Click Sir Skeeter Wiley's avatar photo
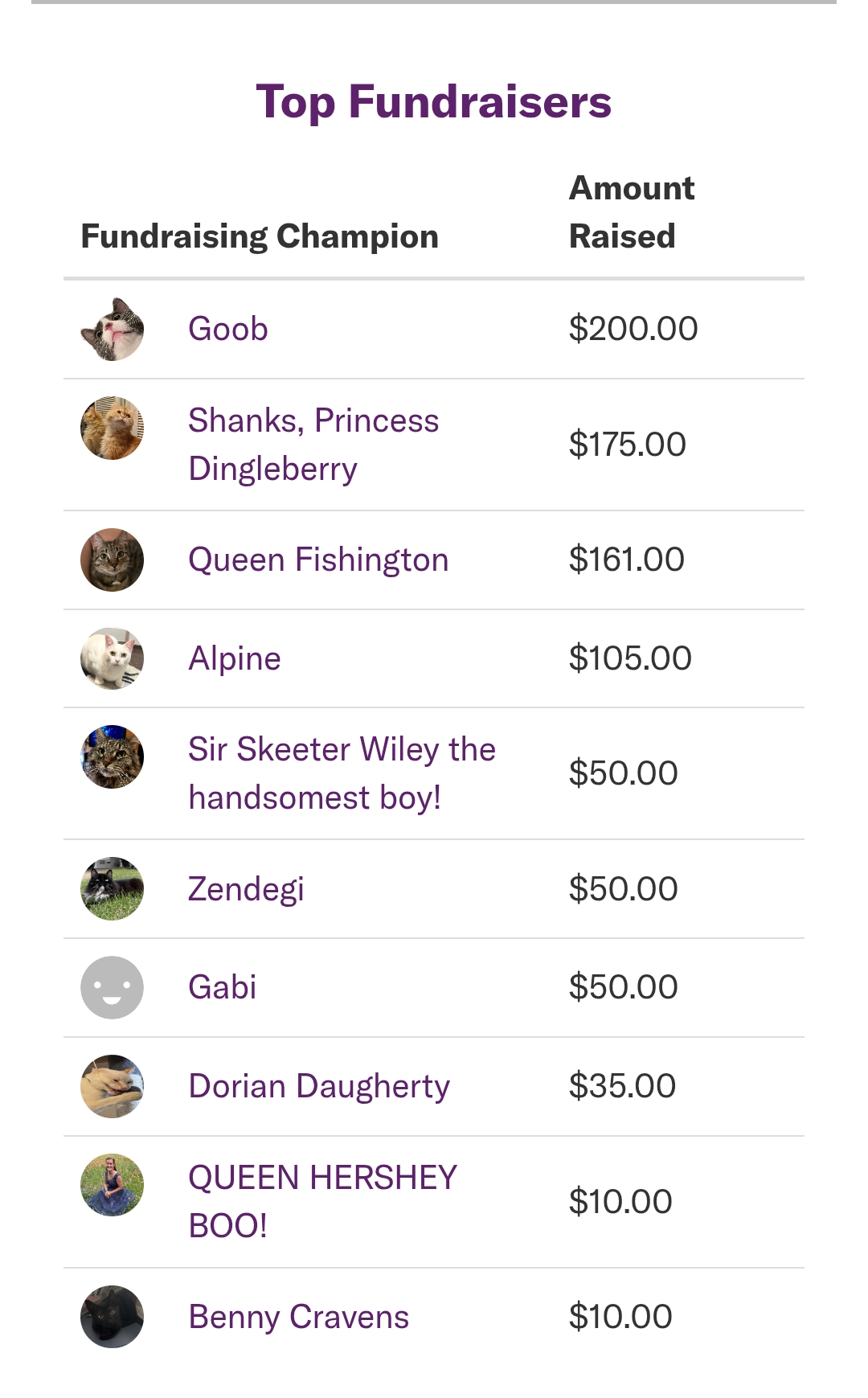 point(112,756)
